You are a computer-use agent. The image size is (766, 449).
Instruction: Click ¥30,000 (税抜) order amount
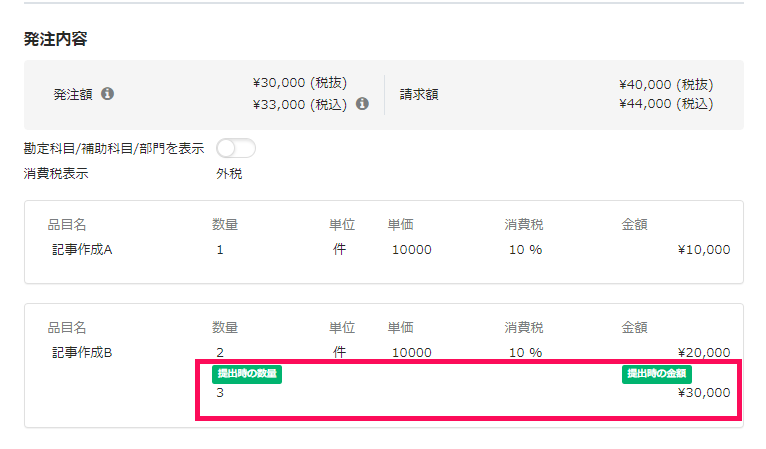(x=300, y=83)
